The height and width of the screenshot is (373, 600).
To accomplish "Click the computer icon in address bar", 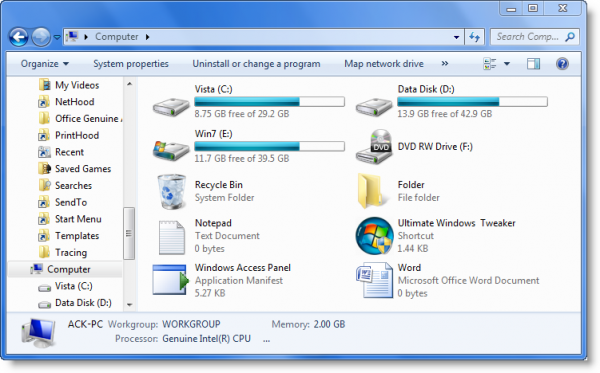I will pos(72,37).
